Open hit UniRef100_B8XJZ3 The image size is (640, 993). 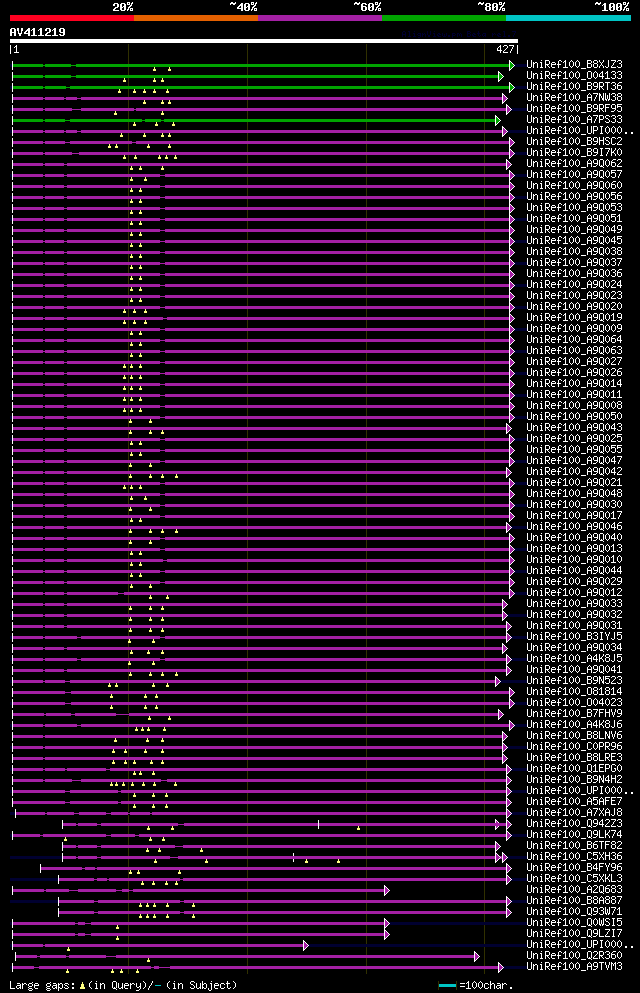pos(574,65)
